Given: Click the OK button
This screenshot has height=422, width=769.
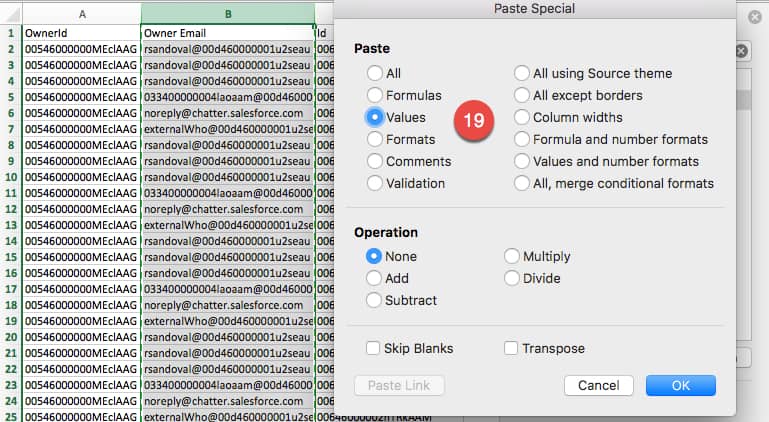Looking at the screenshot, I should [680, 385].
